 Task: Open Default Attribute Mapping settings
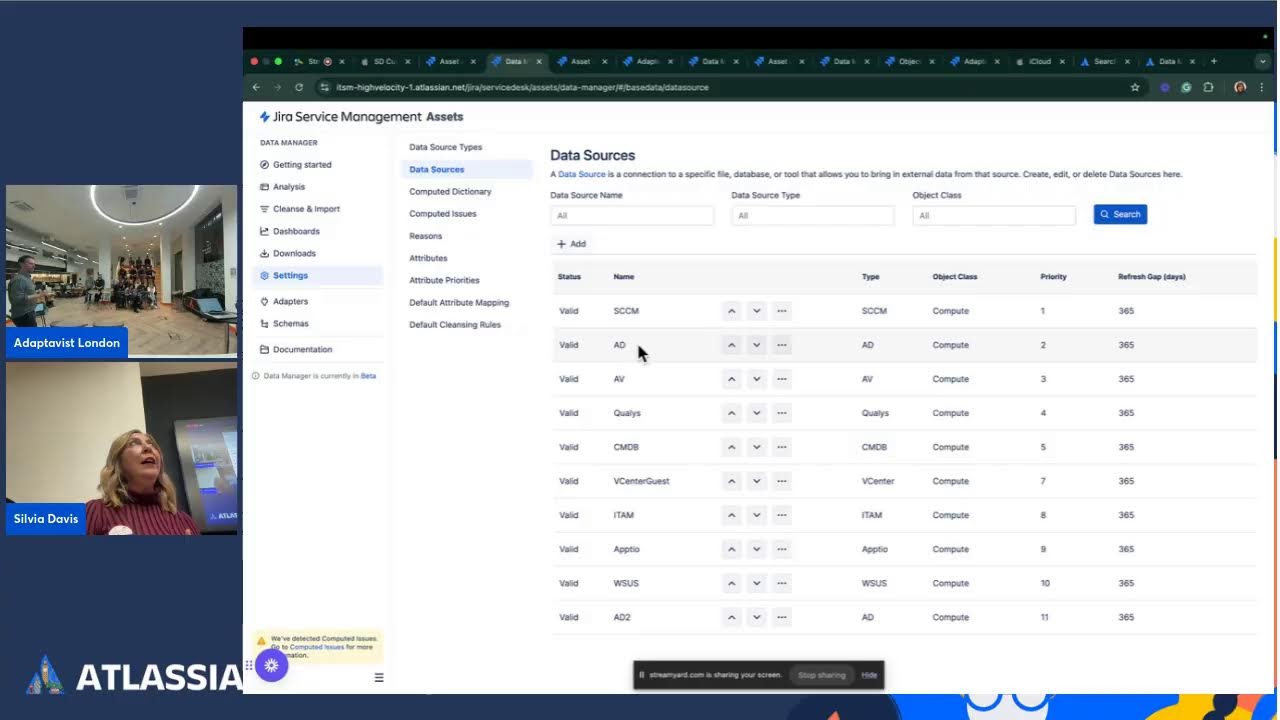[459, 302]
